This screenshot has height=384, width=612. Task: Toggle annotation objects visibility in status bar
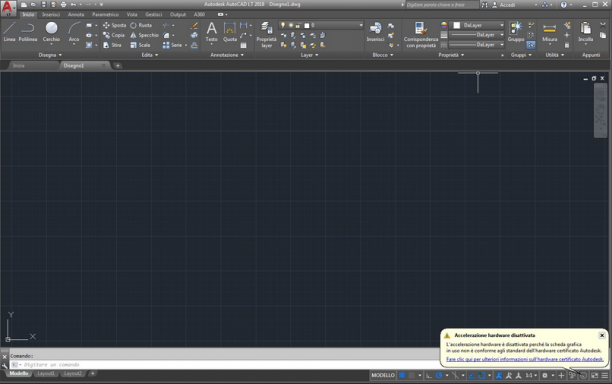point(499,375)
